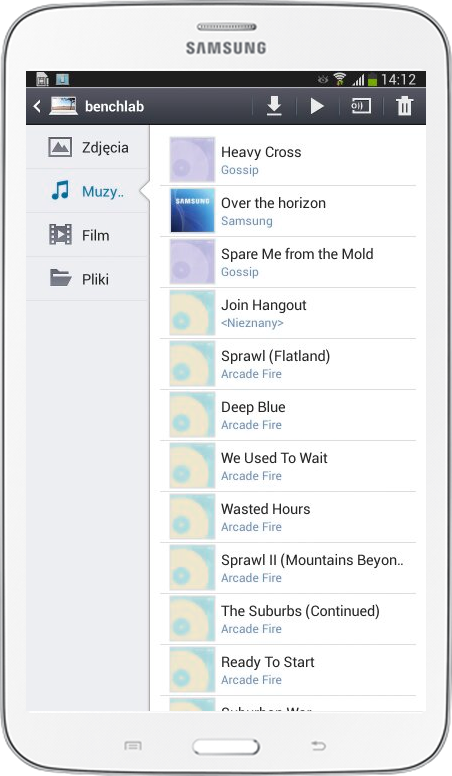
Task: Tap the Sprawl (Flatland) album art
Action: tap(192, 364)
